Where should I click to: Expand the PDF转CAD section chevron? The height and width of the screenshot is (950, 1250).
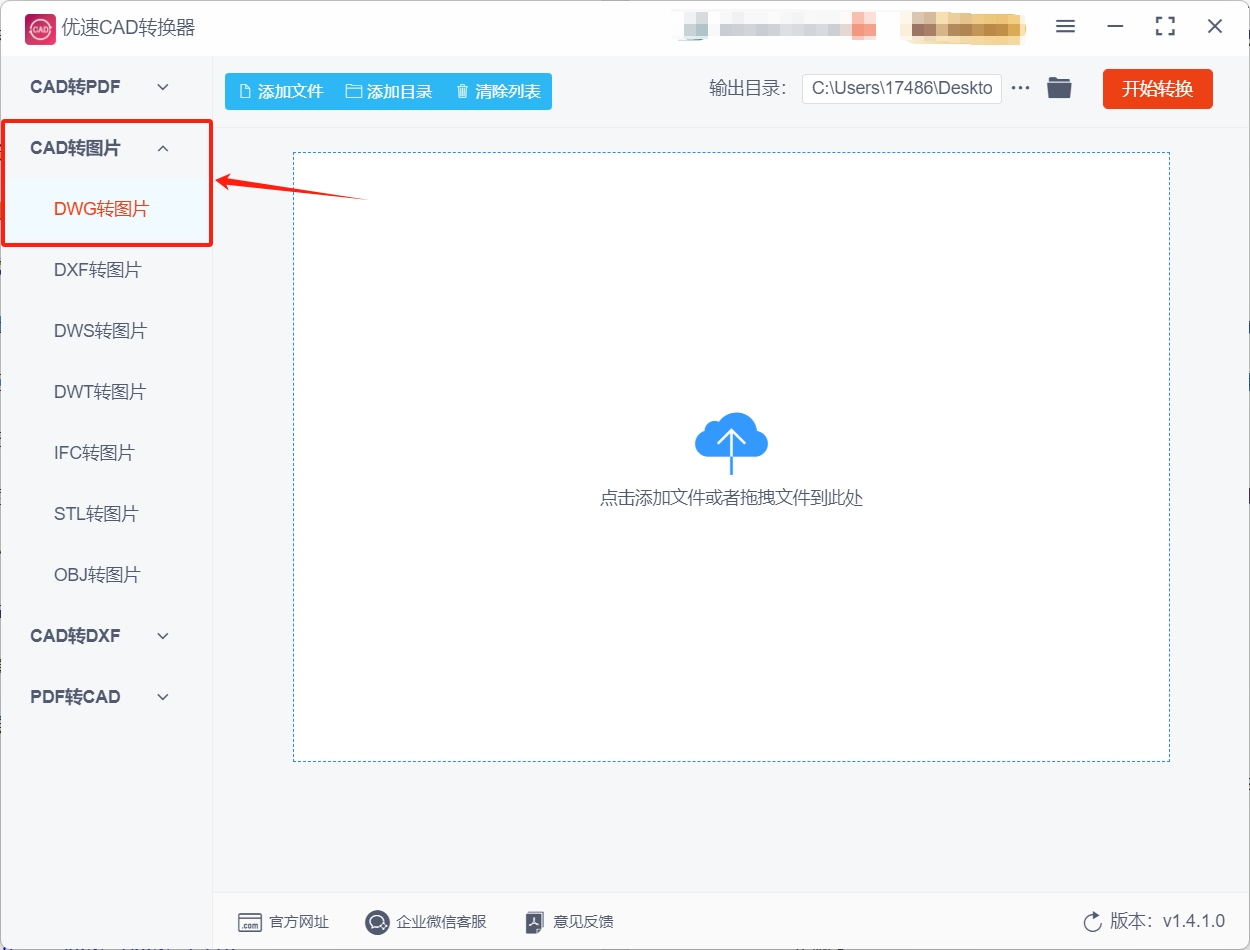point(163,697)
